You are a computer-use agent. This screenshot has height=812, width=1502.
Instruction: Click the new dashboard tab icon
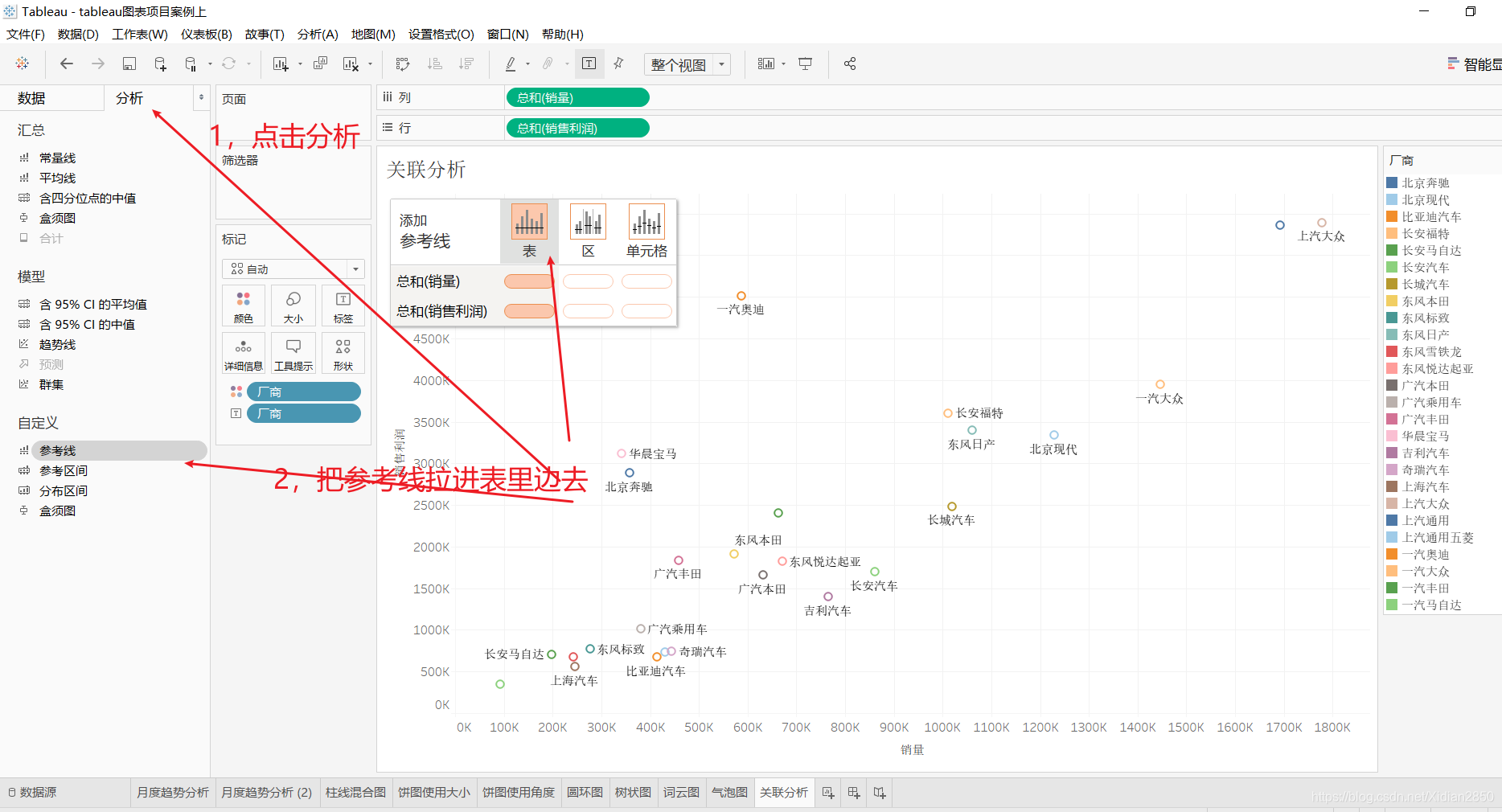(x=854, y=793)
